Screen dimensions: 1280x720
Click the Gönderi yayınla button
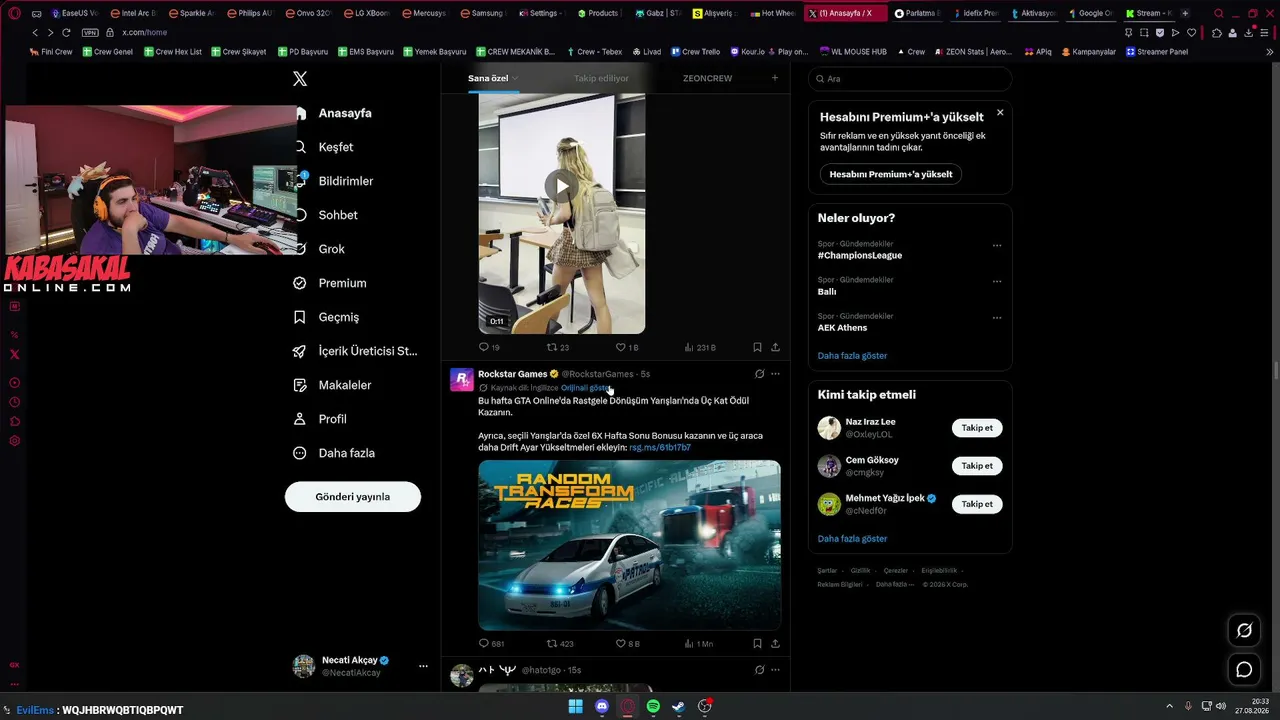coord(353,497)
